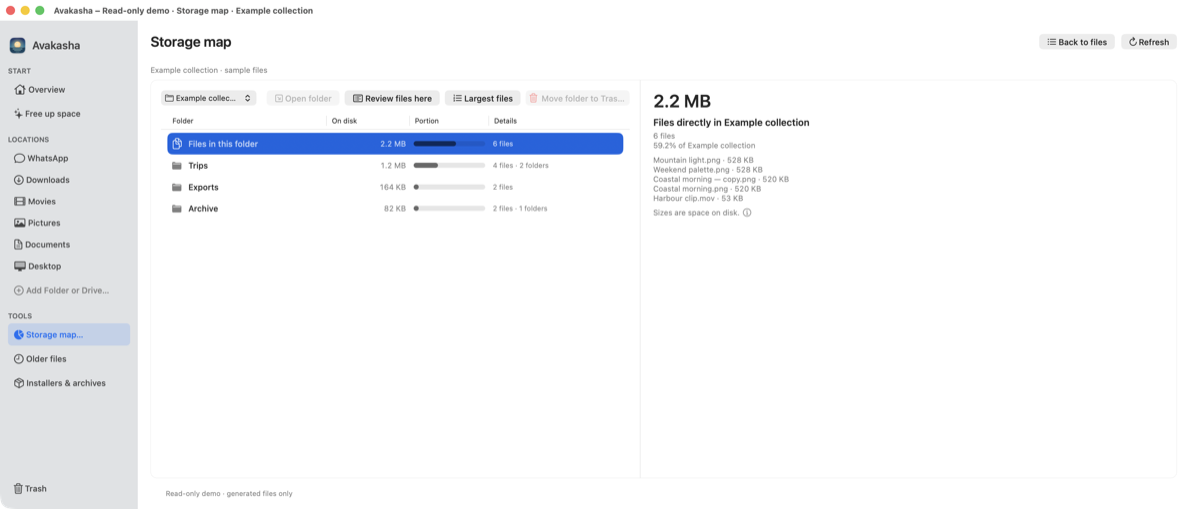Image resolution: width=1190 pixels, height=509 pixels.
Task: Click '4 files · 2 folders' detail text
Action: pyautogui.click(x=521, y=165)
